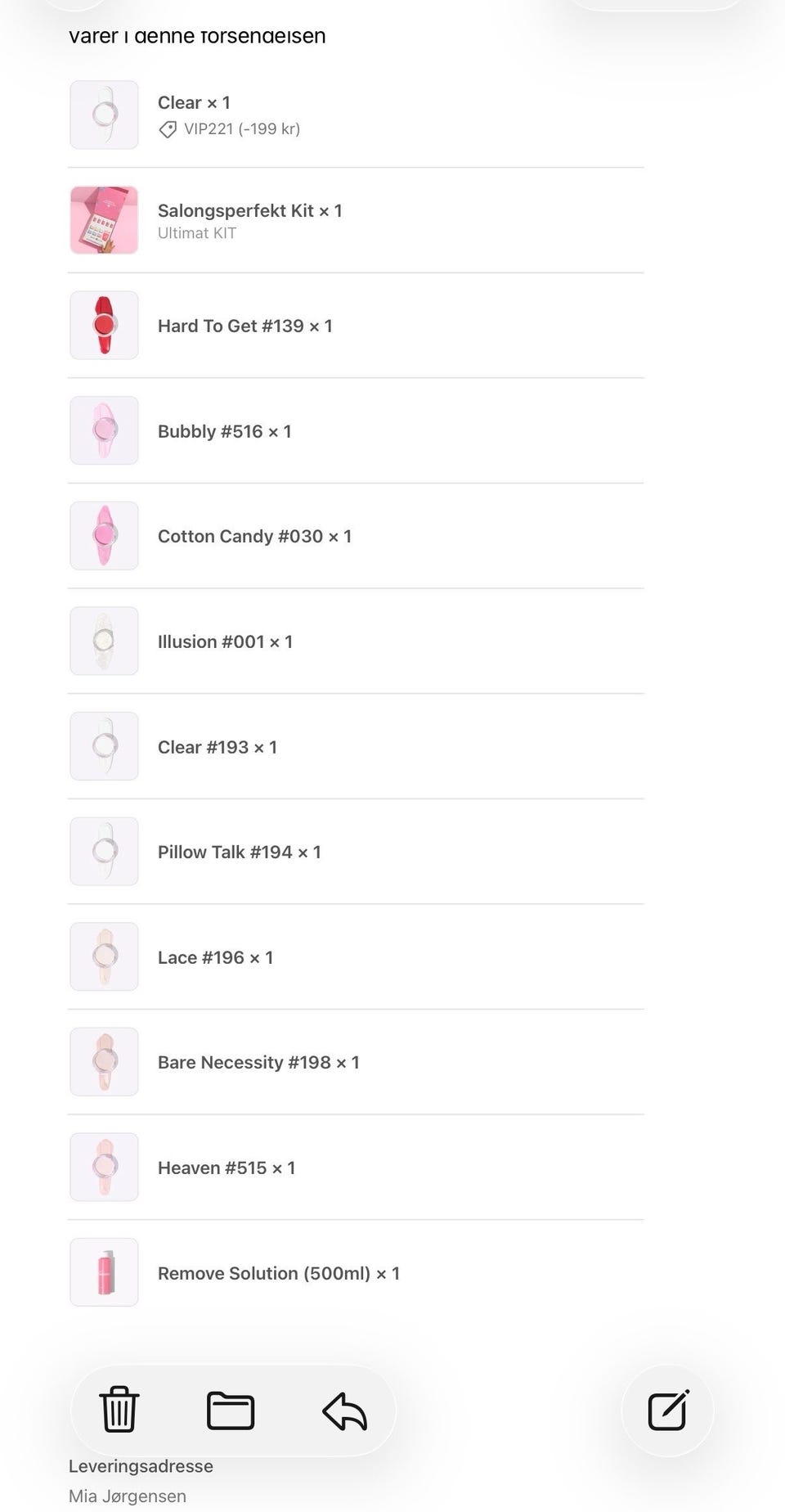
Task: Select the Pillow Talk #194 item
Action: [239, 853]
